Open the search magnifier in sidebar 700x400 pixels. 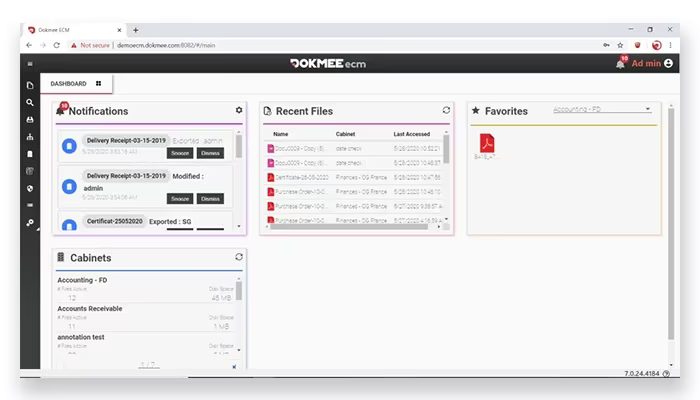pos(30,103)
